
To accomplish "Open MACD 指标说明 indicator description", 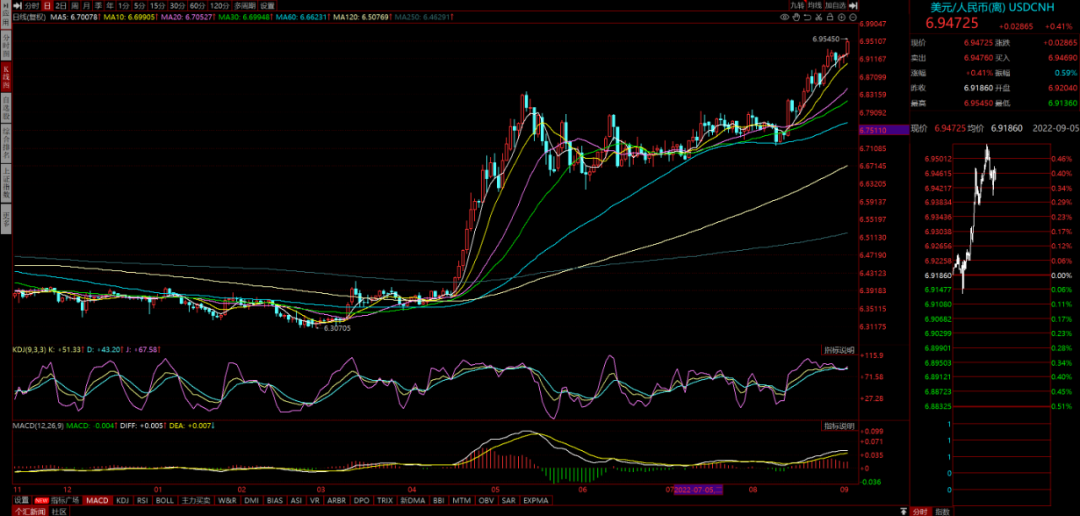I will pos(839,426).
